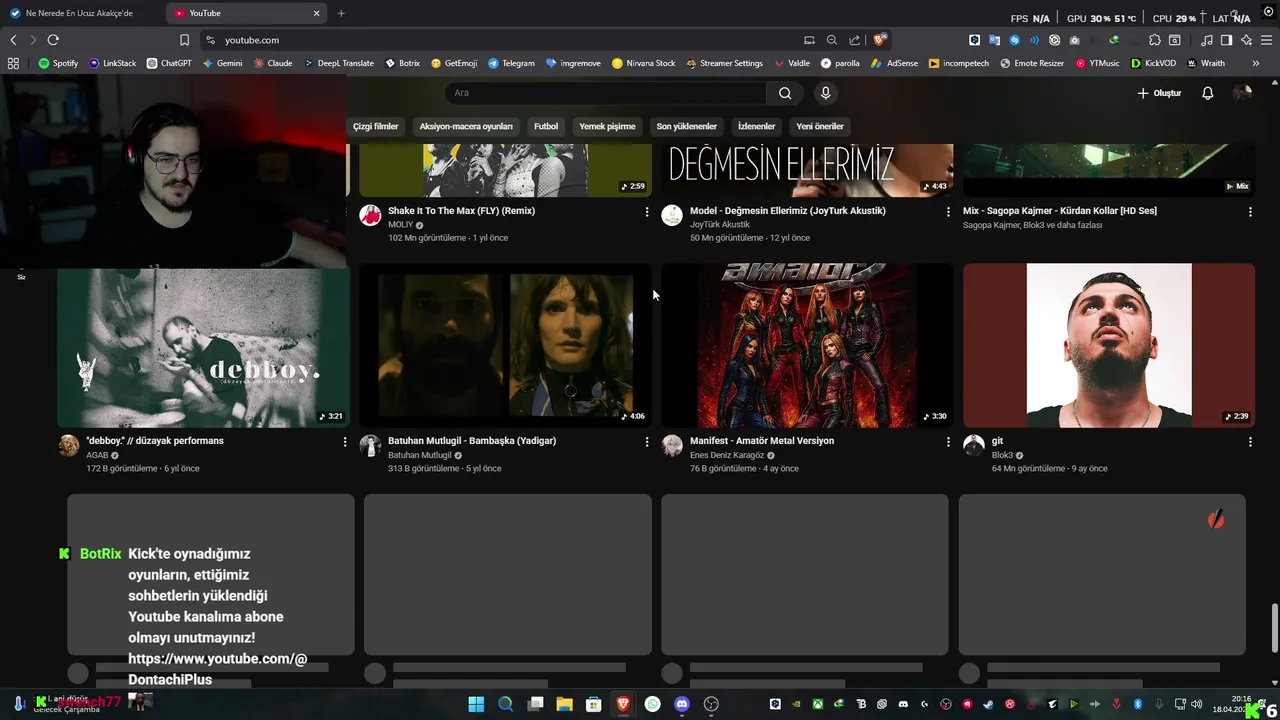1280x720 pixels.
Task: Select the Çizgi filmler filter chip
Action: [x=376, y=126]
